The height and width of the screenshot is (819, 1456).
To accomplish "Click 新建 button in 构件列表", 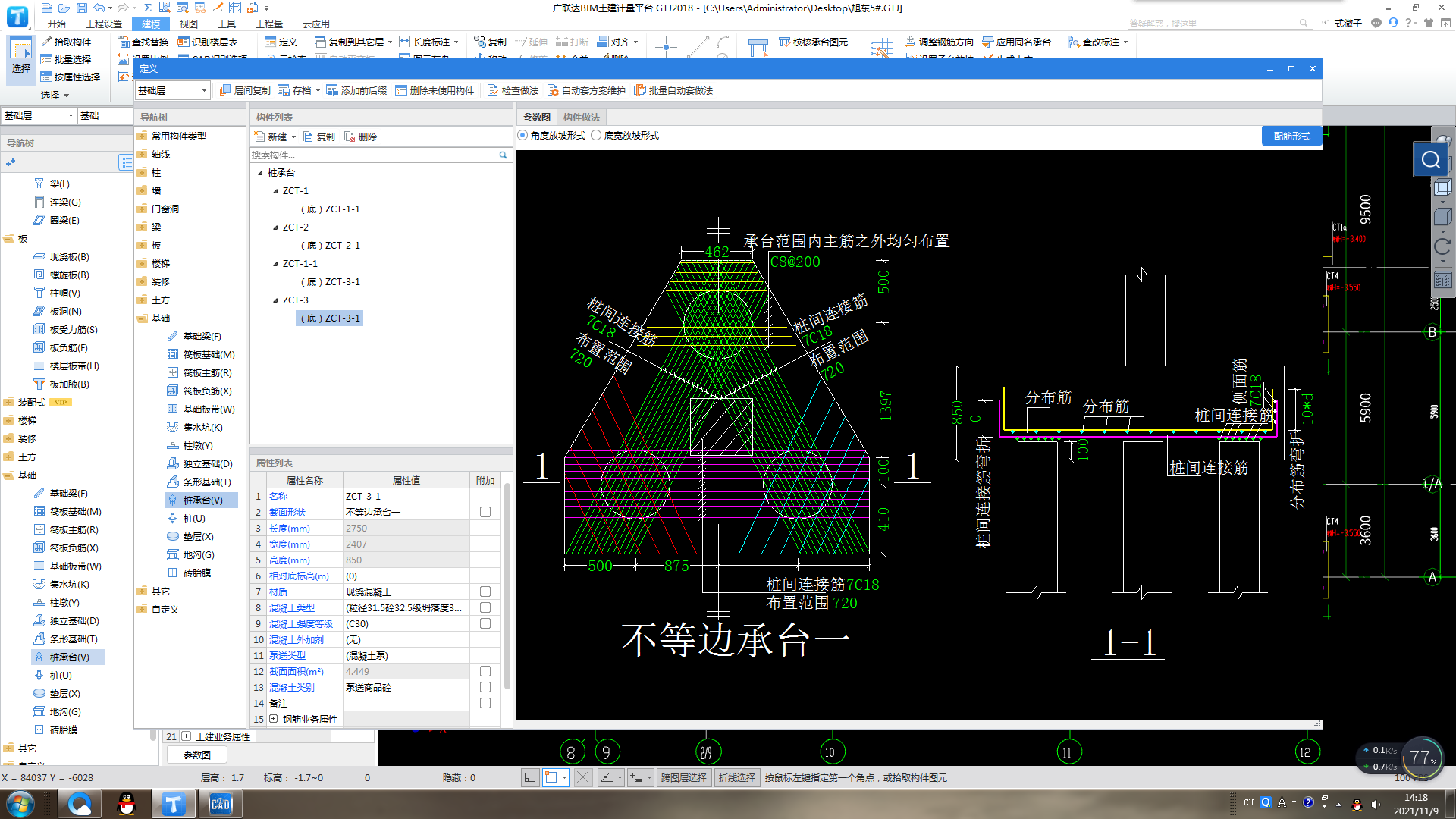I will tap(271, 136).
